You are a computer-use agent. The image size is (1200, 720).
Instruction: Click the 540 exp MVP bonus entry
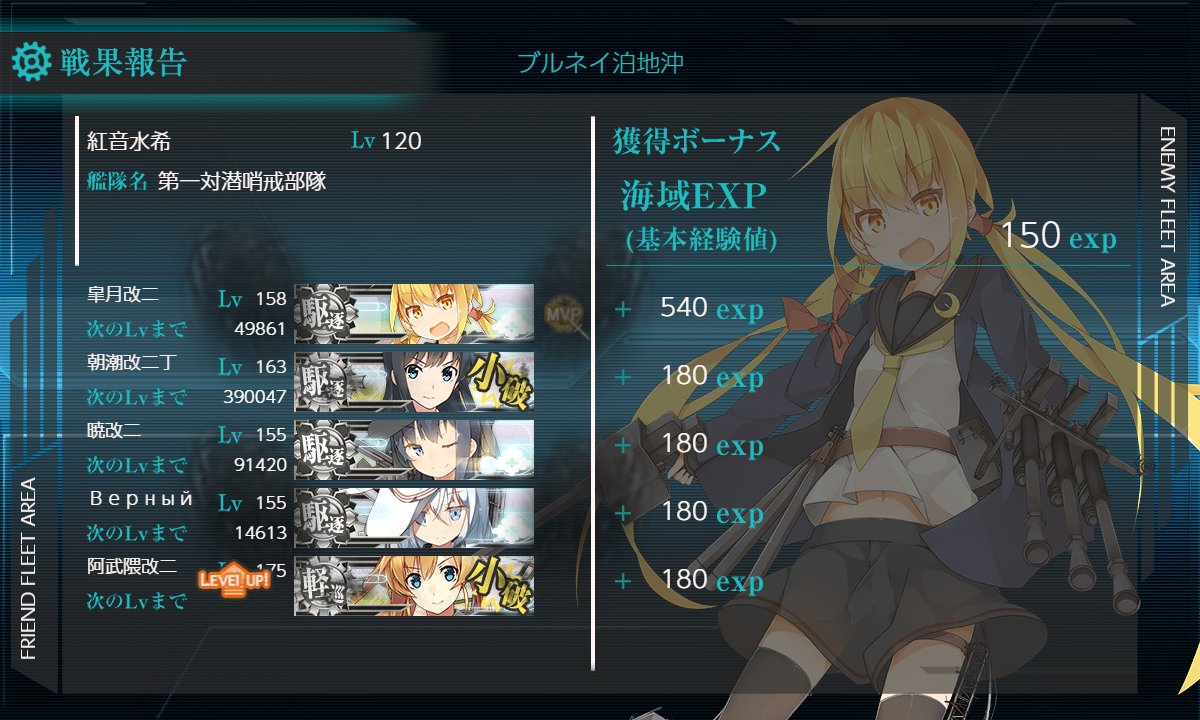point(712,308)
